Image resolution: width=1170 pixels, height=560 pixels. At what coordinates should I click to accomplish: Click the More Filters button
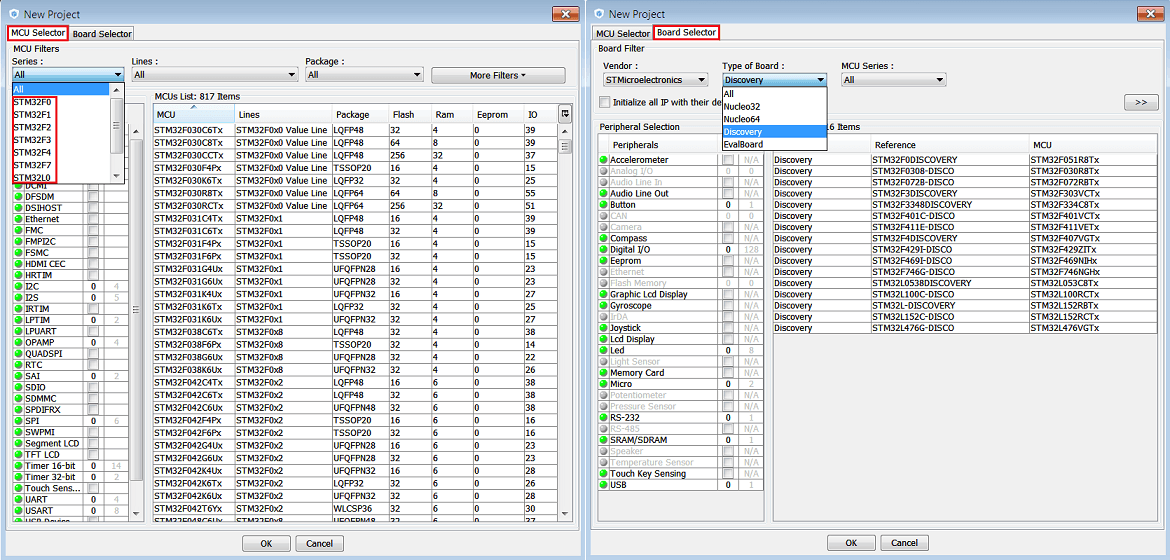click(x=498, y=75)
